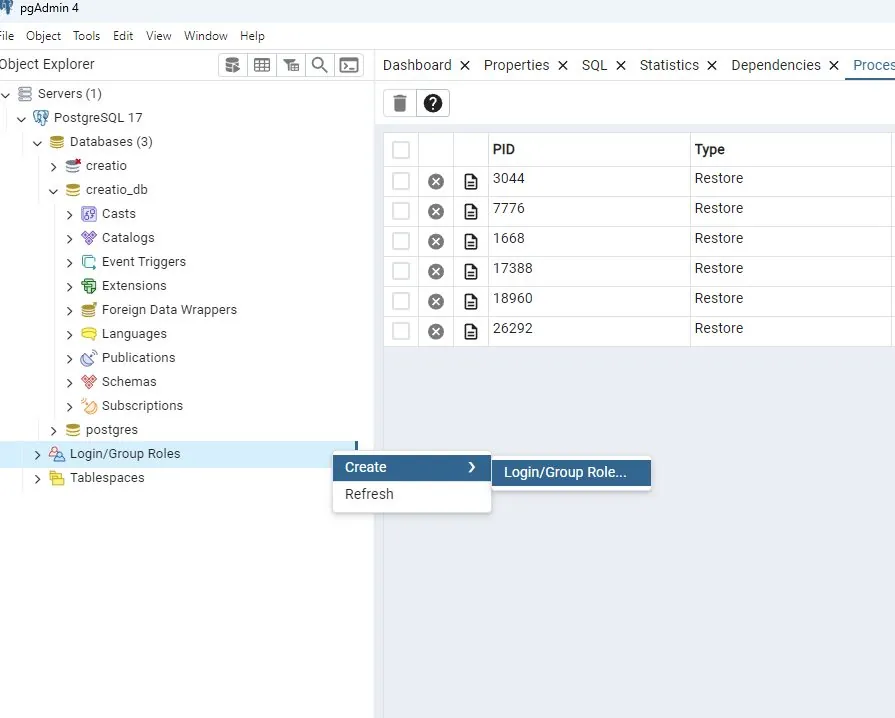The height and width of the screenshot is (718, 895).
Task: Expand the Login/Group Roles node
Action: [38, 454]
